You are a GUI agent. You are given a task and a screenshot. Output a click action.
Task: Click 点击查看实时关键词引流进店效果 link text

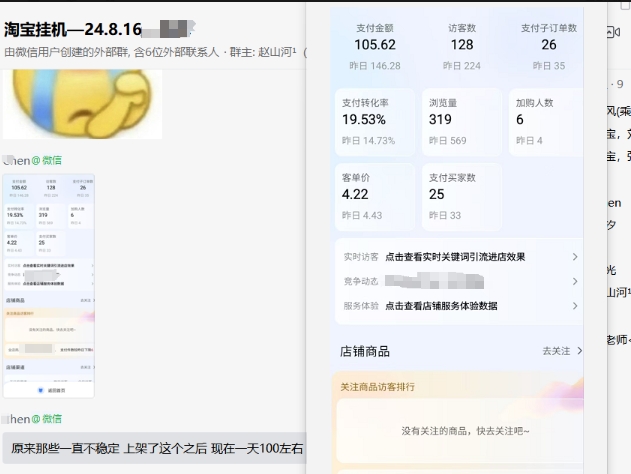455,257
